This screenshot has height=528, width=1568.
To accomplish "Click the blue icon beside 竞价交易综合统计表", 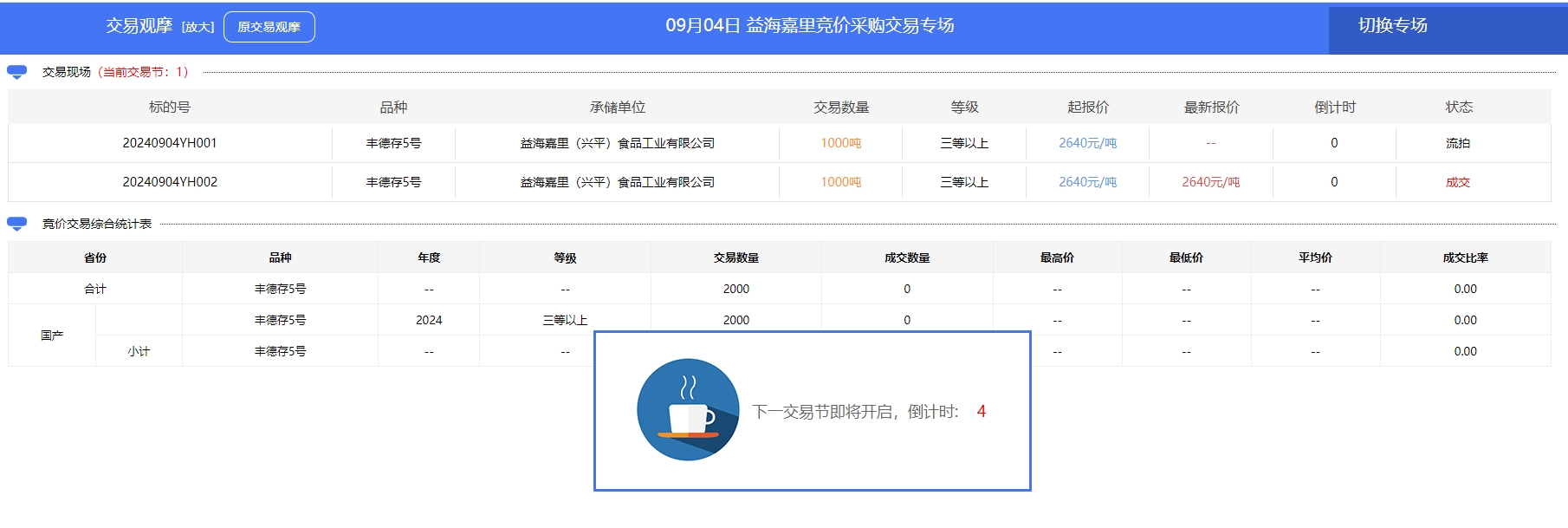I will 17,224.
